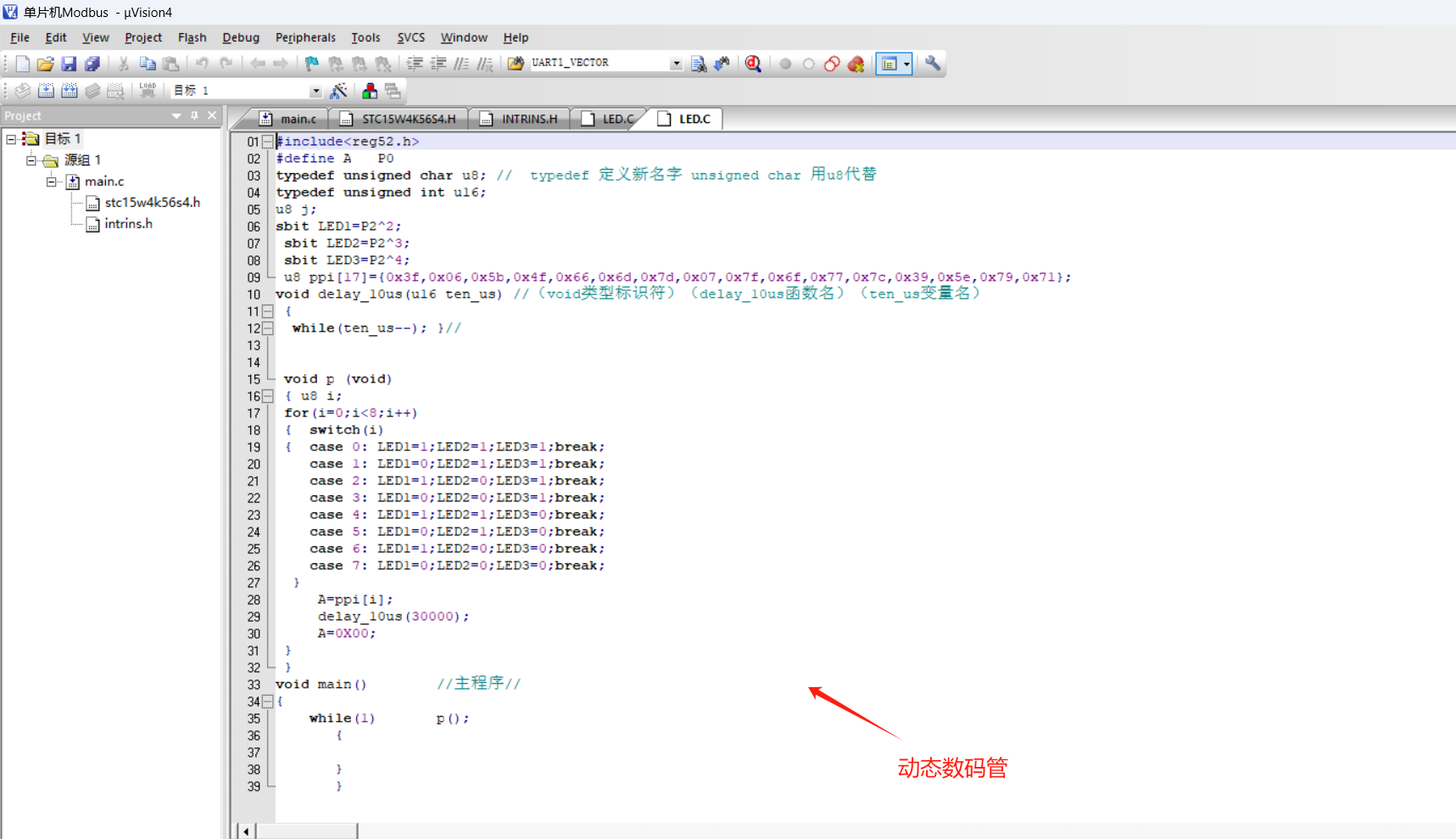Viewport: 1456px width, 839px height.
Task: Open the UART1_VECTOR search dropdown
Action: (676, 64)
